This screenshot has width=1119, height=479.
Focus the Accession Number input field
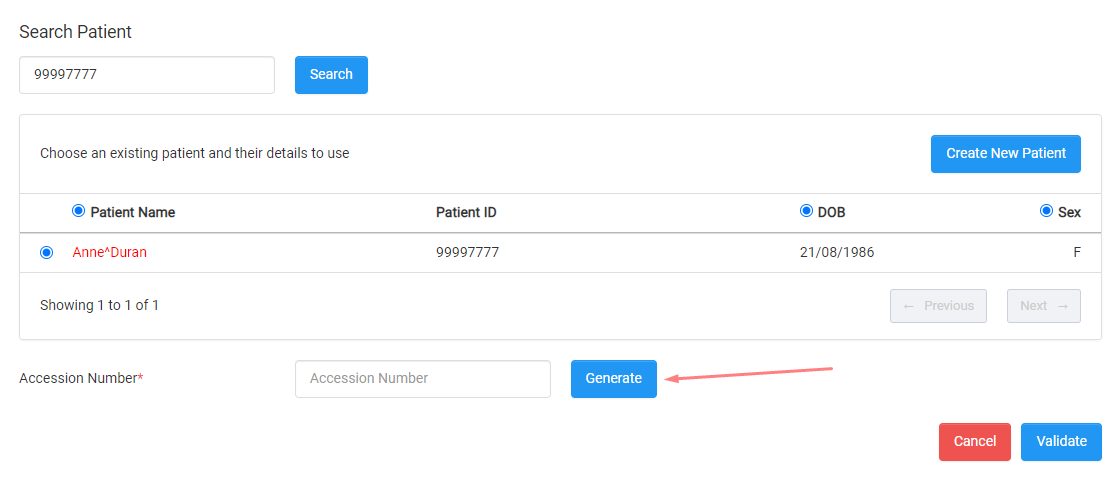422,378
